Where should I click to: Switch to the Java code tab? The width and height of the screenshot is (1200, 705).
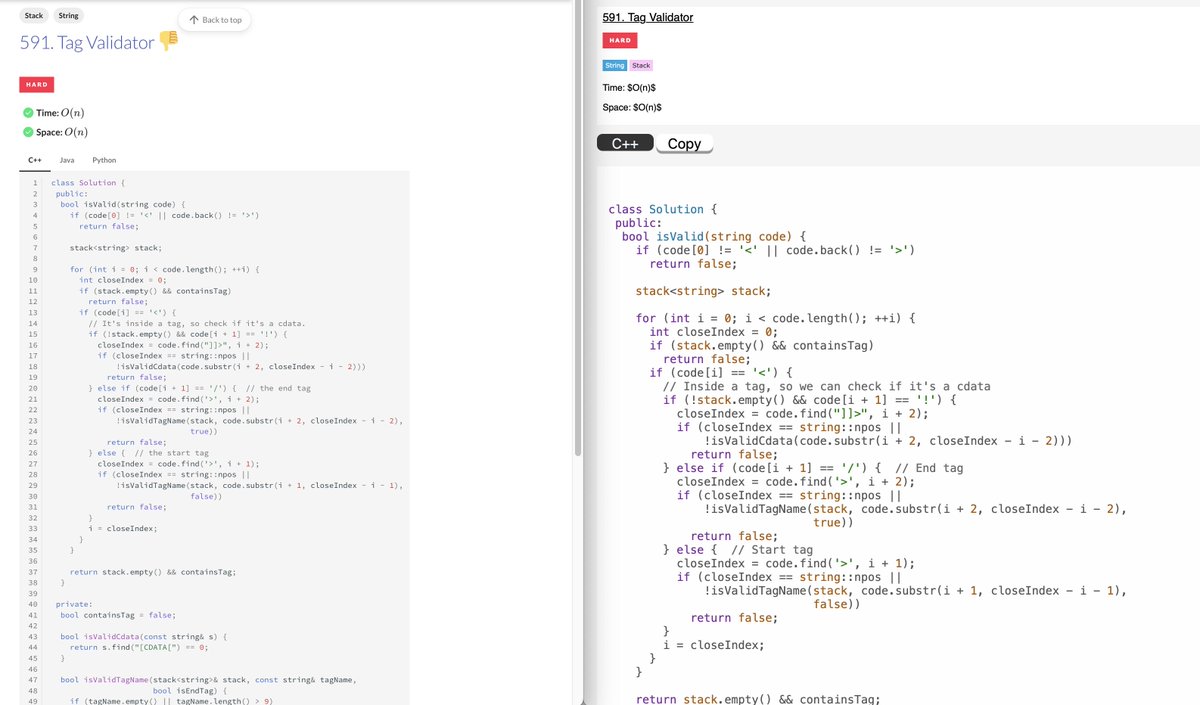[x=68, y=160]
